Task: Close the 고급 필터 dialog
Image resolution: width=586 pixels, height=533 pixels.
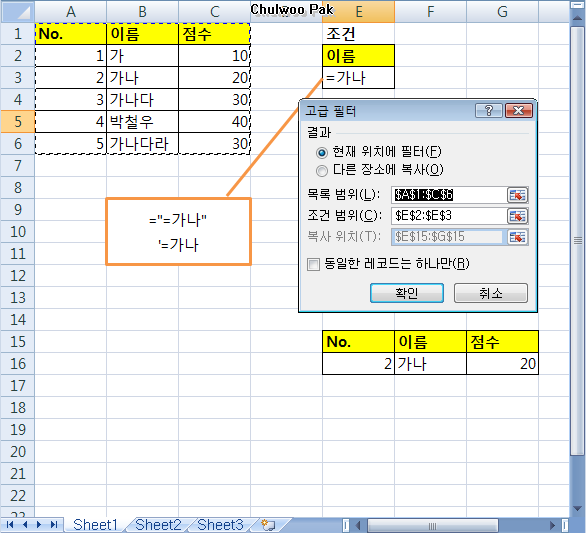Action: pos(519,111)
